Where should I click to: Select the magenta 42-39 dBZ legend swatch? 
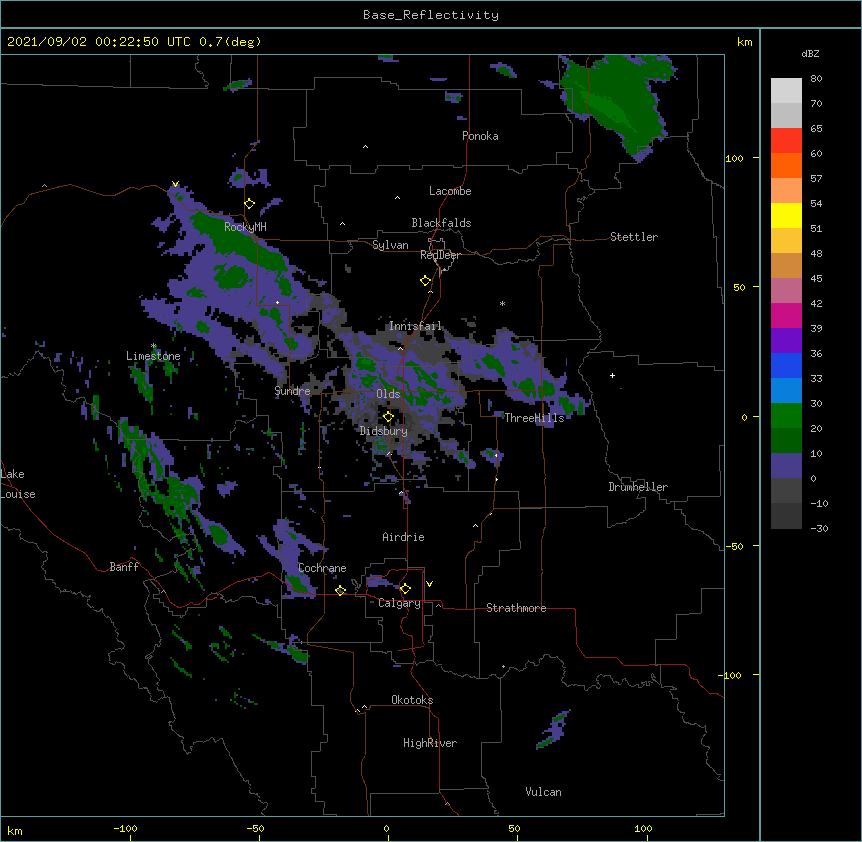pyautogui.click(x=786, y=315)
